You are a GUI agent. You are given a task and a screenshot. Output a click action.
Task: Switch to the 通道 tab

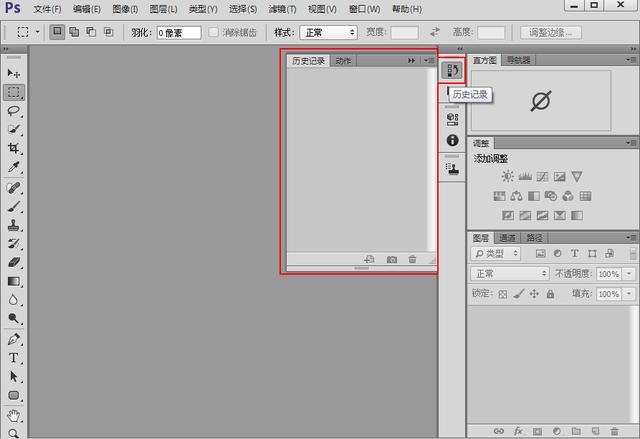pos(507,237)
